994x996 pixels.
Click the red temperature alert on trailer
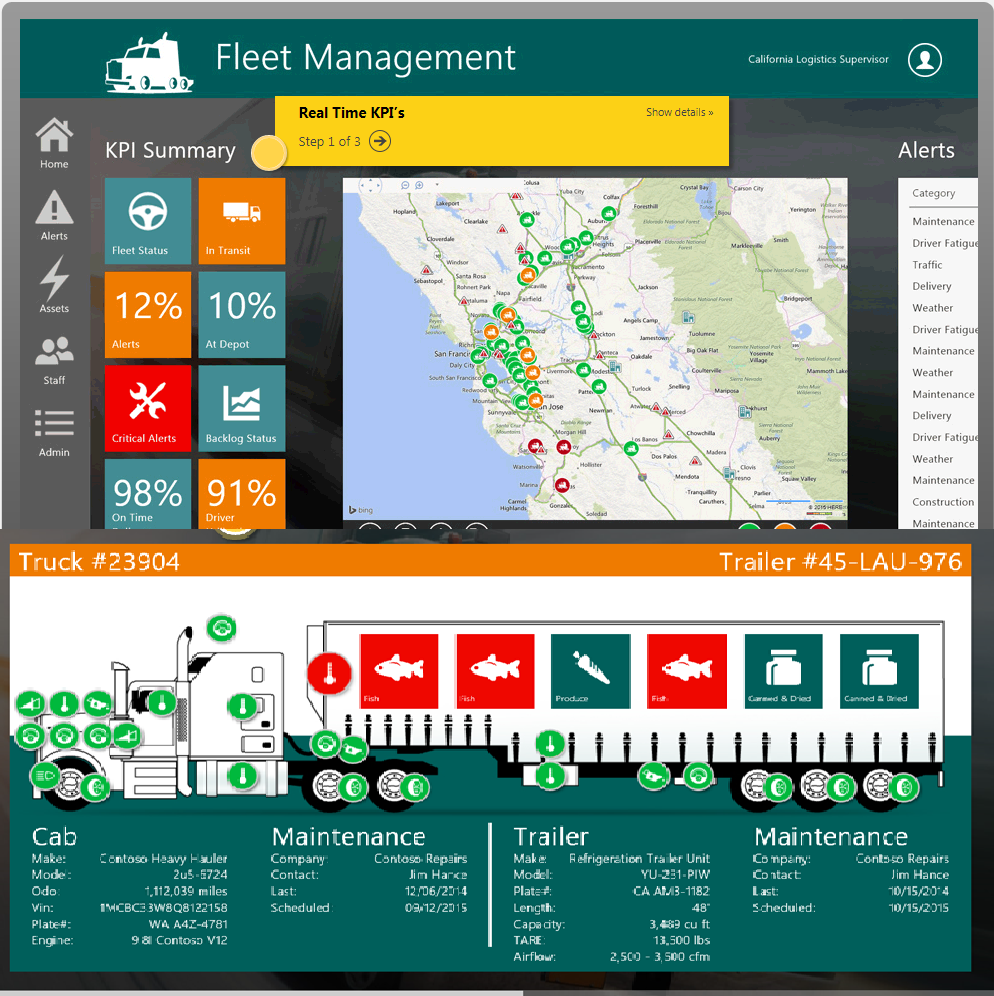coord(329,673)
